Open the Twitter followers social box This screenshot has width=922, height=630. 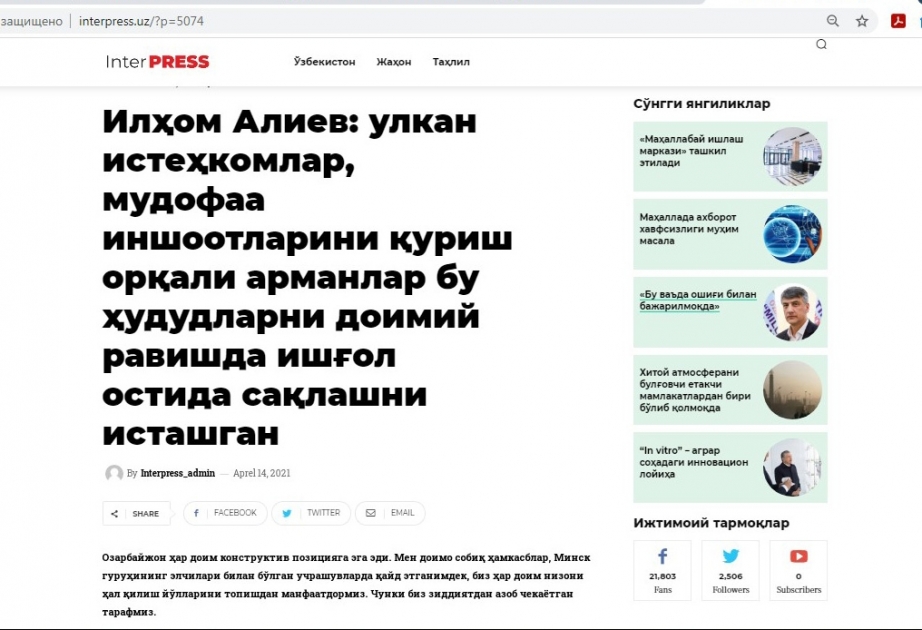(x=730, y=571)
